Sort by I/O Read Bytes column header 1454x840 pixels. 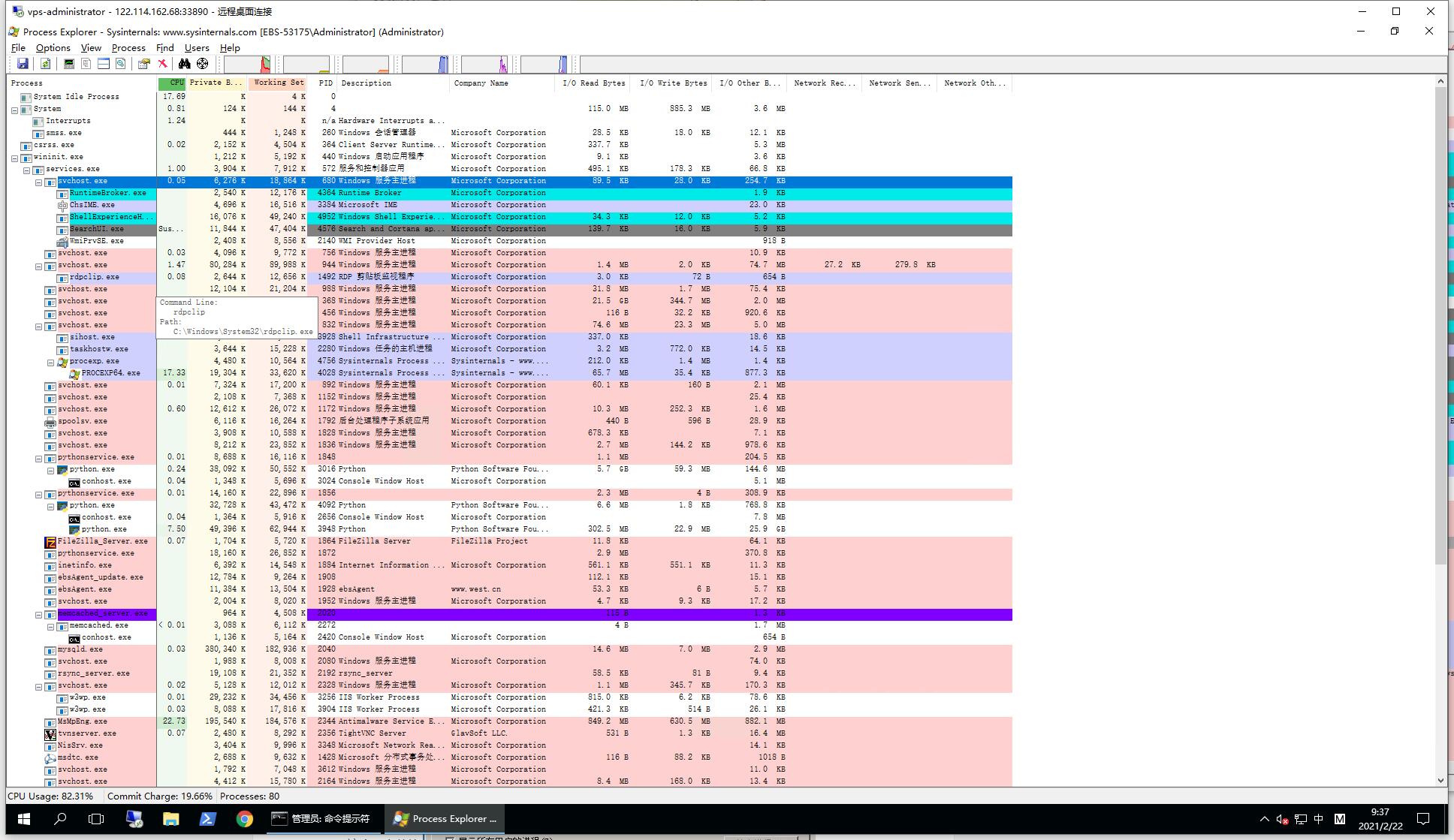[592, 83]
